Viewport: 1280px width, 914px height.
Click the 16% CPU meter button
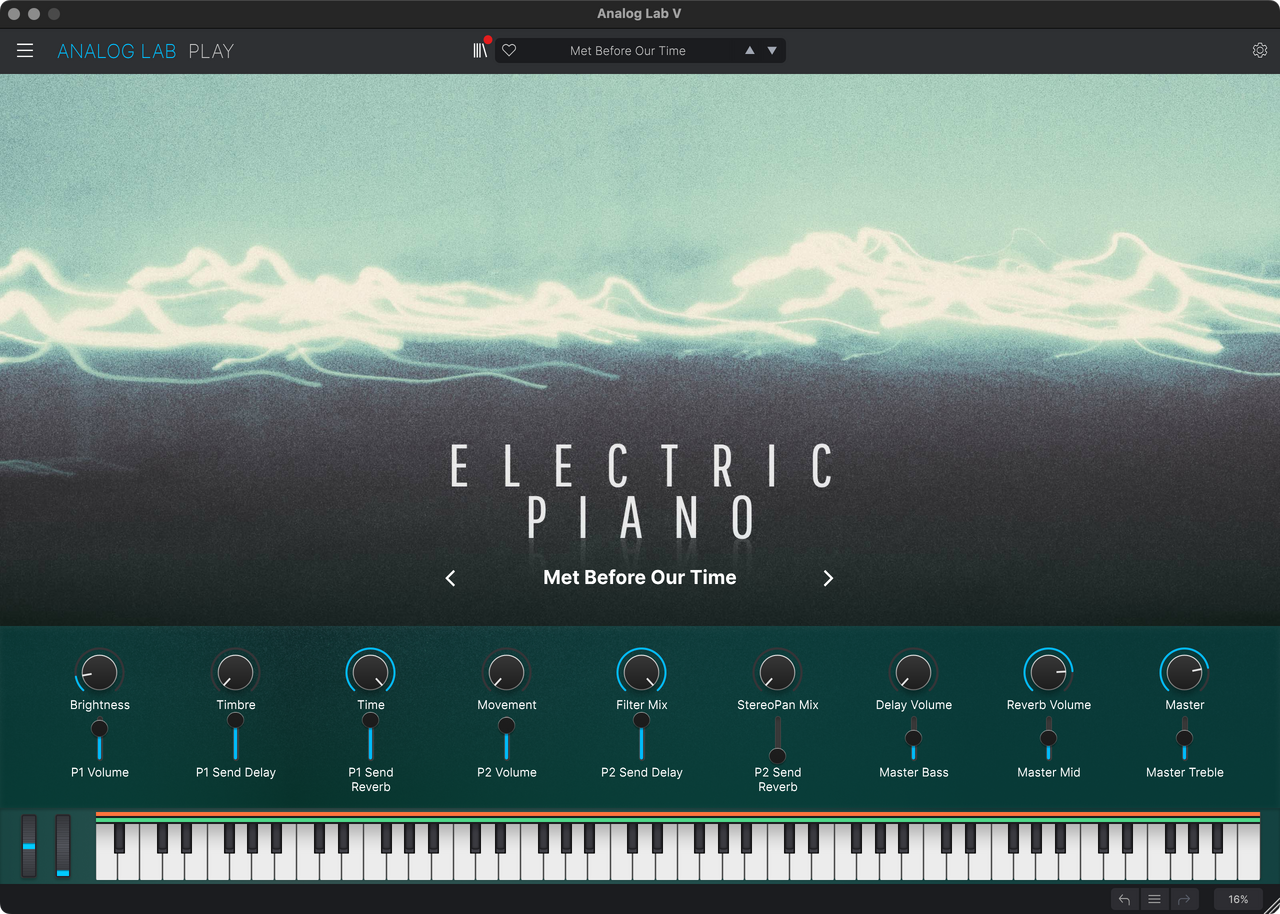[x=1238, y=899]
